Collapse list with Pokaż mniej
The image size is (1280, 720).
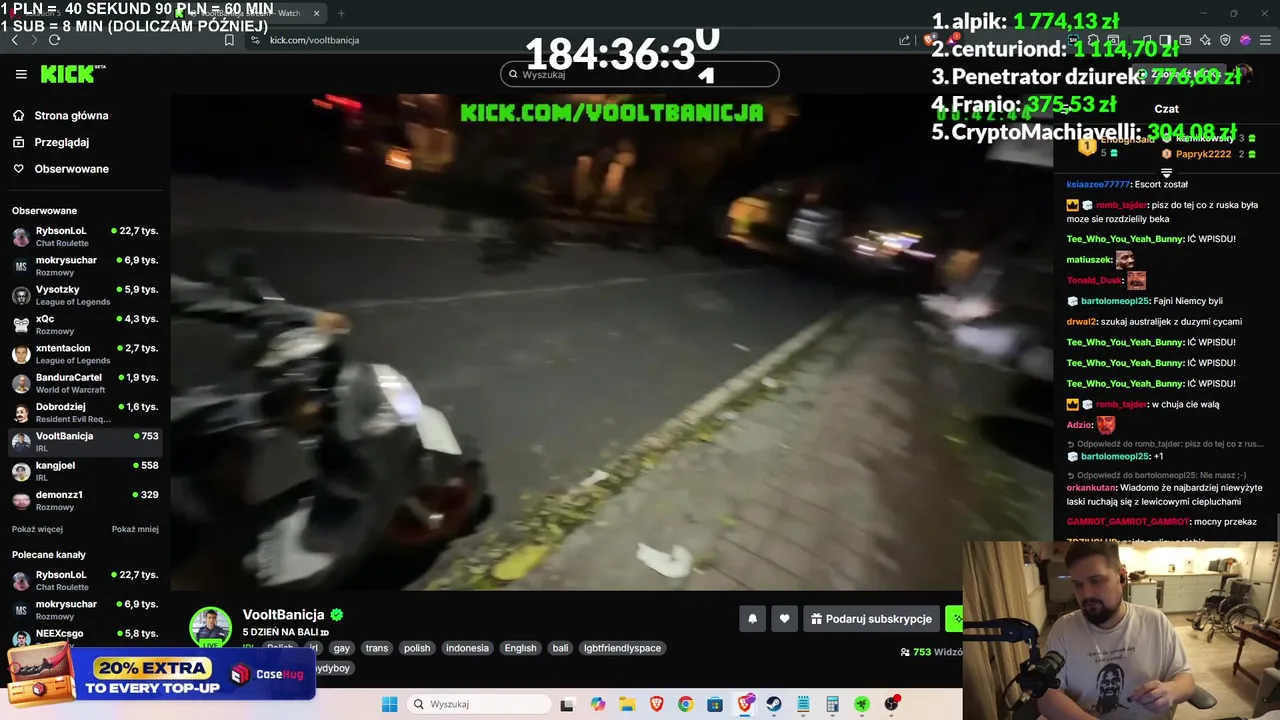(135, 529)
